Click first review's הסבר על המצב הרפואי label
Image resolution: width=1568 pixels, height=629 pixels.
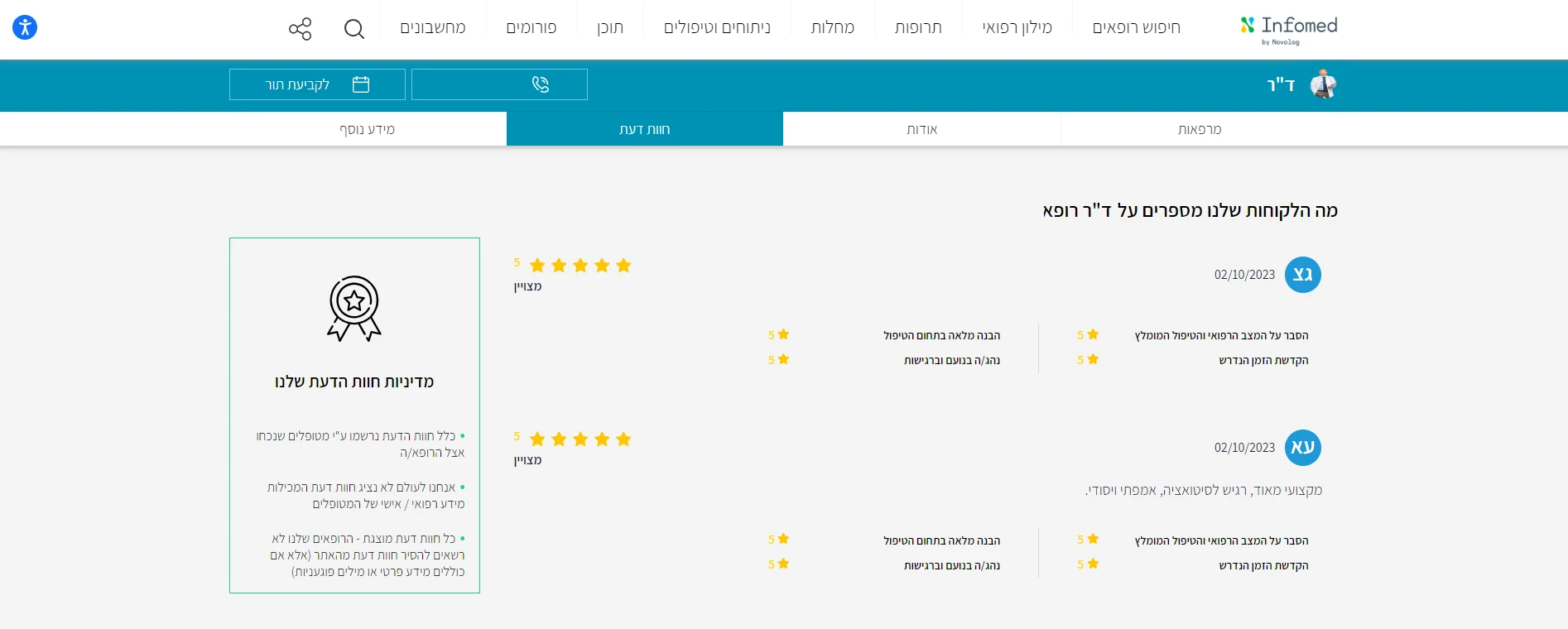tap(1222, 335)
